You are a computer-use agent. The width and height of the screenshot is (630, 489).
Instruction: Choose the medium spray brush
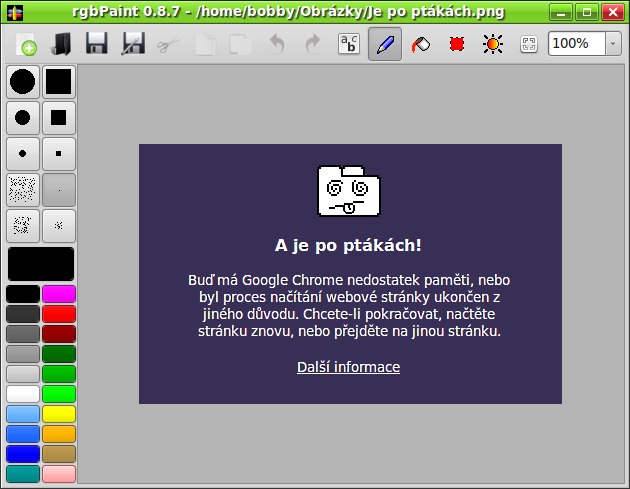coord(23,226)
